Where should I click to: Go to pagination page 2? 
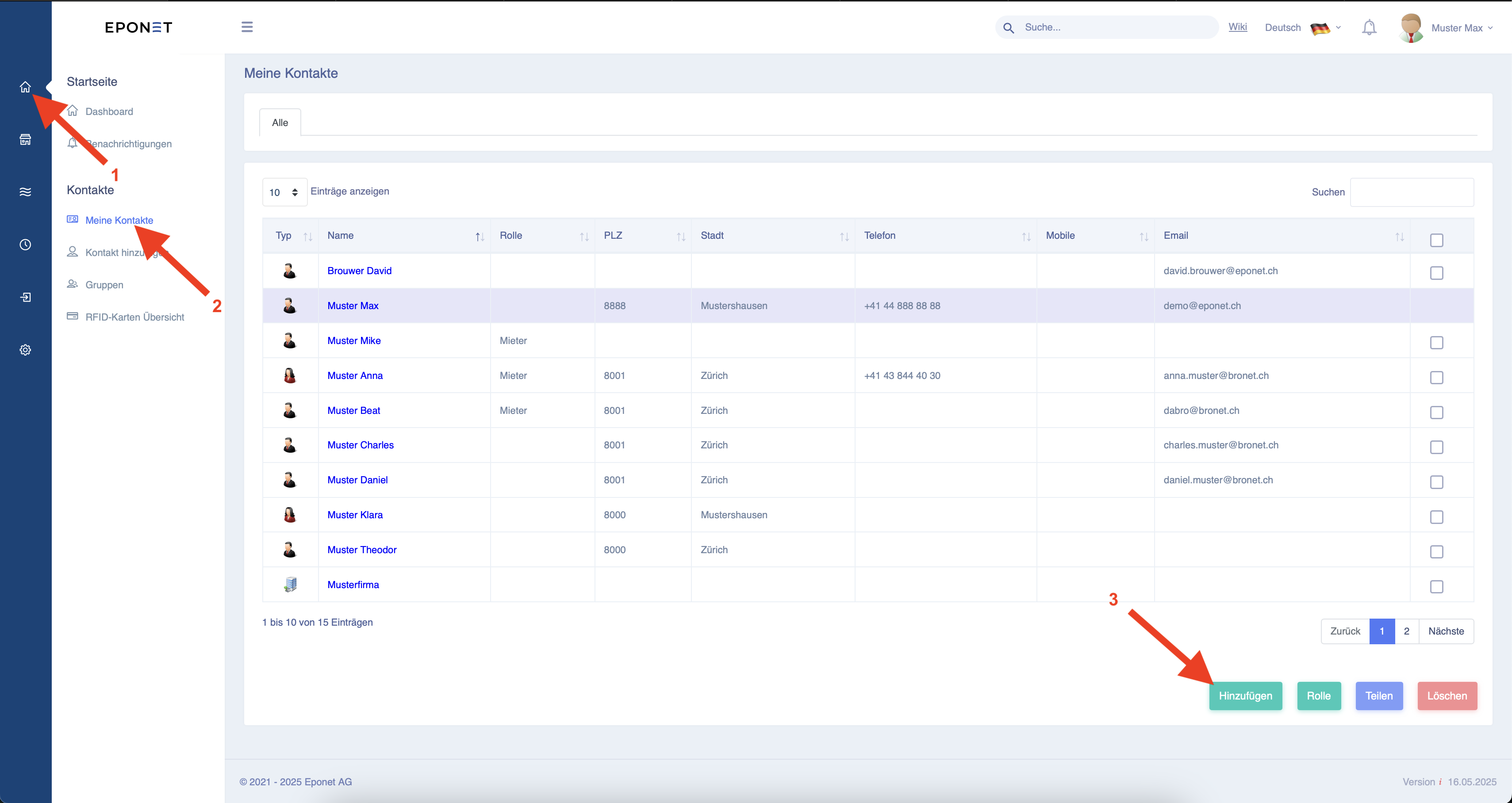(1406, 632)
